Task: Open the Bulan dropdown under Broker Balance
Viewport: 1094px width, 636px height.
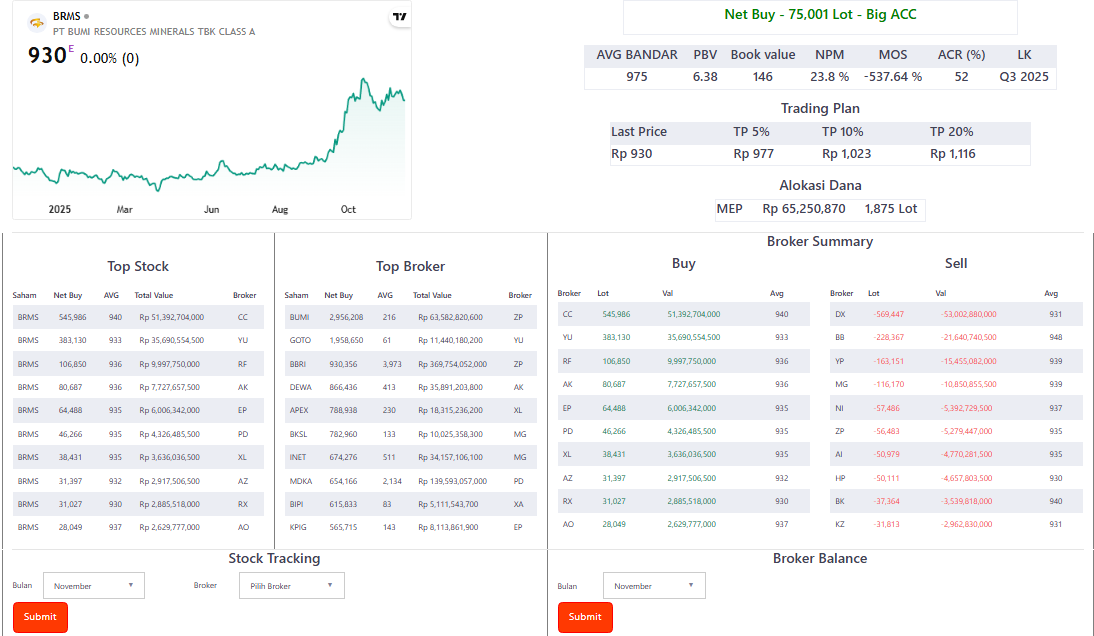Action: point(654,586)
